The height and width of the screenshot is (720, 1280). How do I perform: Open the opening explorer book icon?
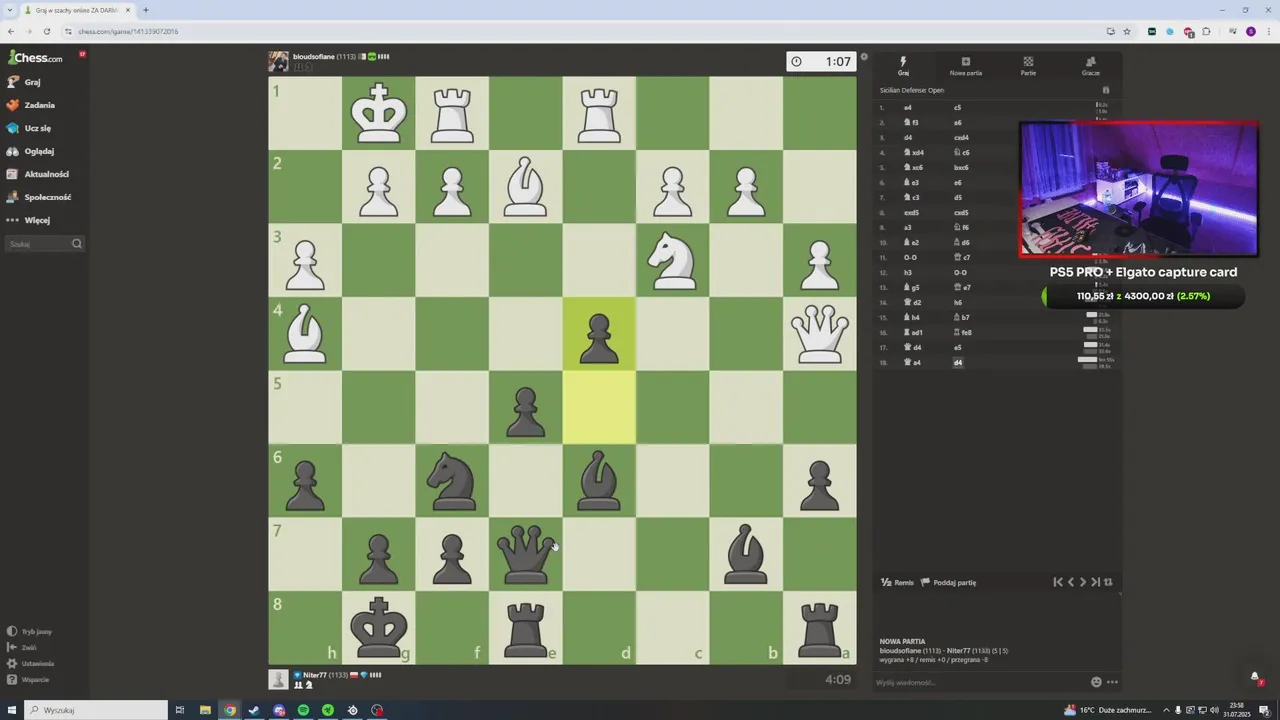[x=1105, y=90]
